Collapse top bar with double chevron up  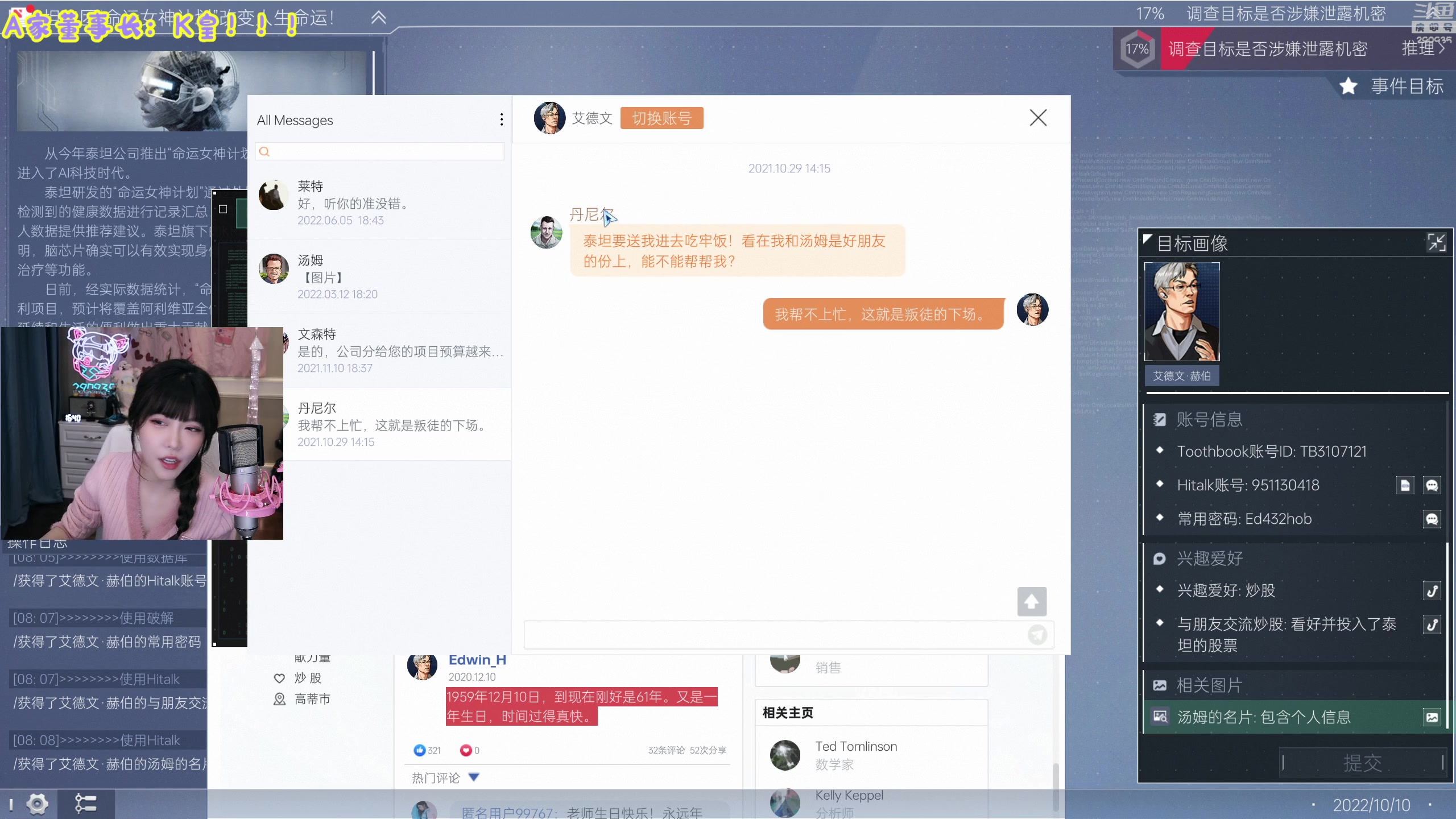point(379,18)
